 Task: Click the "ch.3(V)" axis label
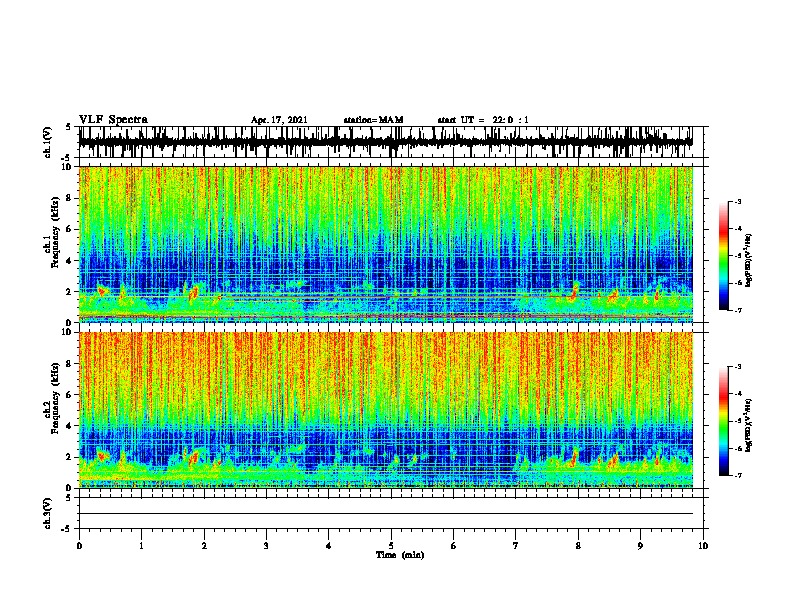coord(48,513)
